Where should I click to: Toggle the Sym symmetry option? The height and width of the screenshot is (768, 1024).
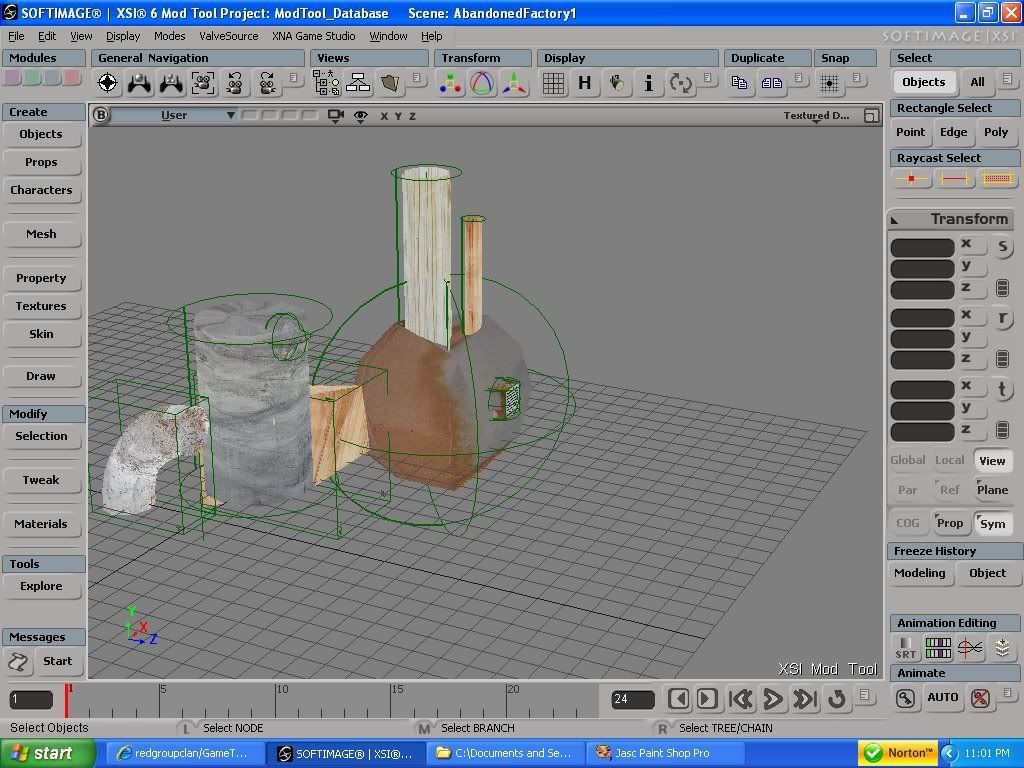(992, 524)
